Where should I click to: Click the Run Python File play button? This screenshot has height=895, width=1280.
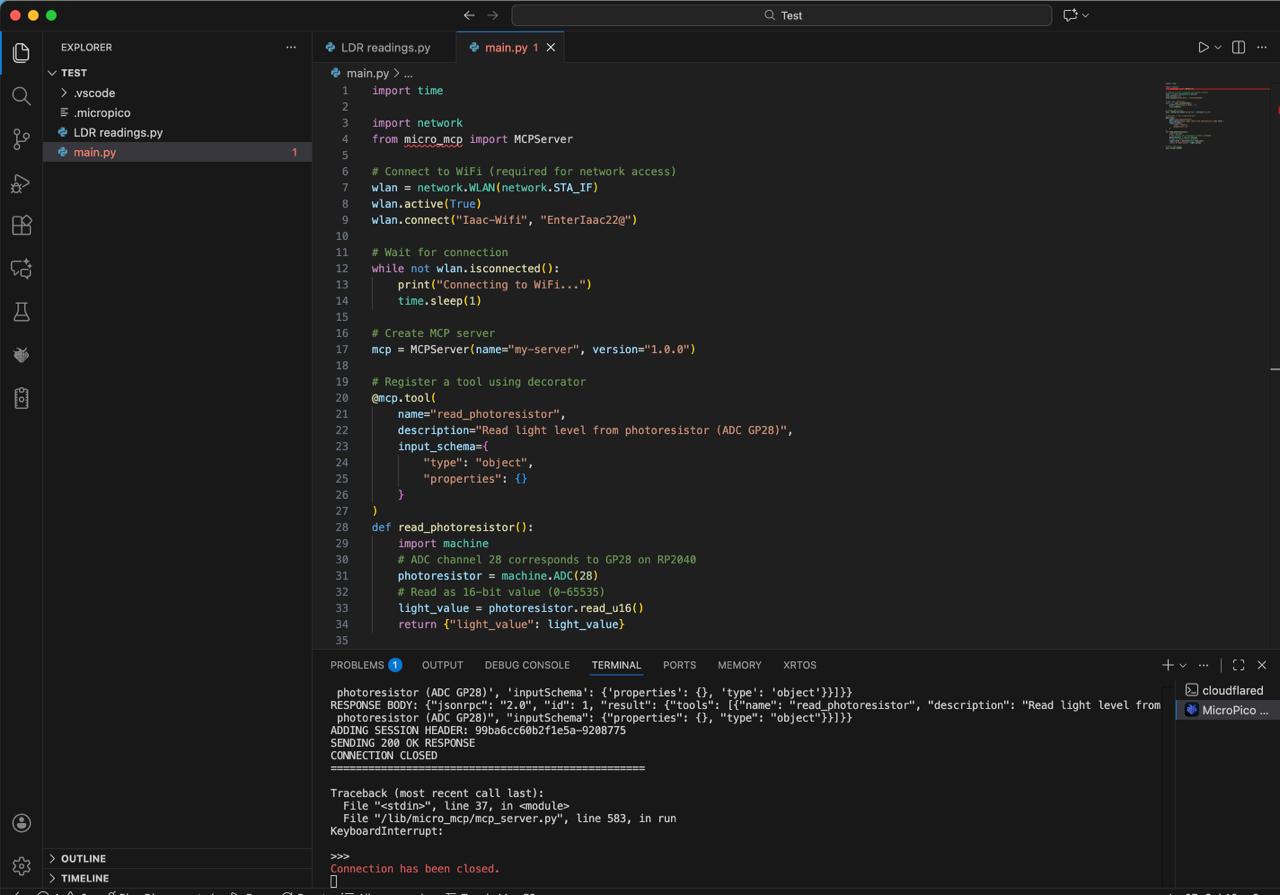1203,47
